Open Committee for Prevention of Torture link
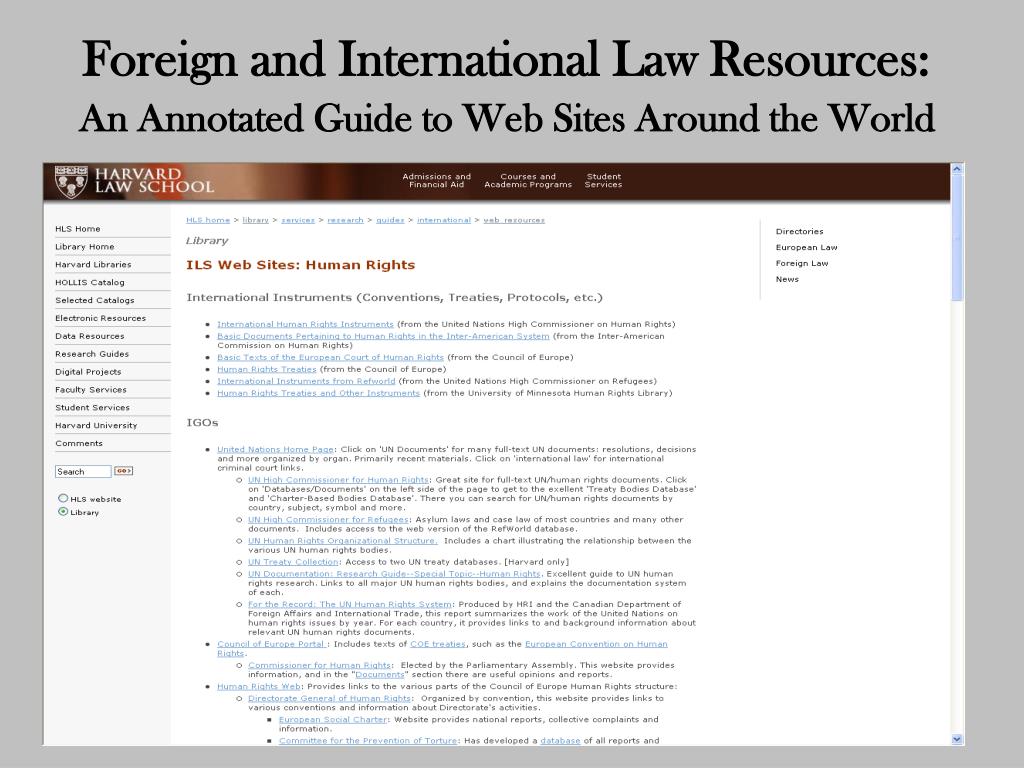Viewport: 1024px width, 768px height. [368, 741]
